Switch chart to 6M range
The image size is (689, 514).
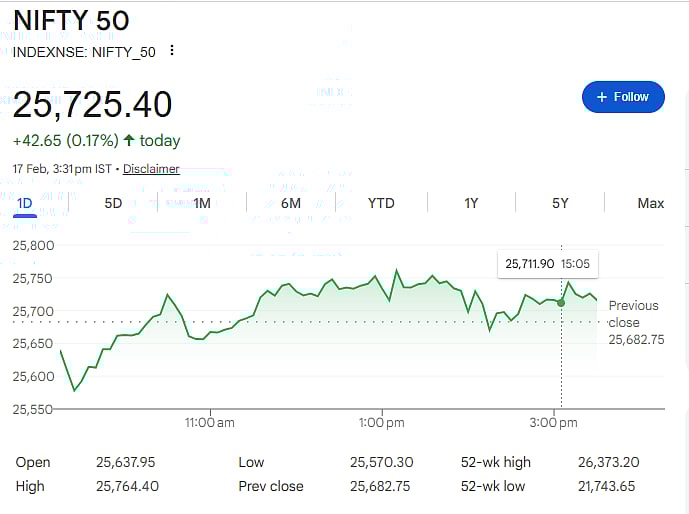[x=291, y=203]
